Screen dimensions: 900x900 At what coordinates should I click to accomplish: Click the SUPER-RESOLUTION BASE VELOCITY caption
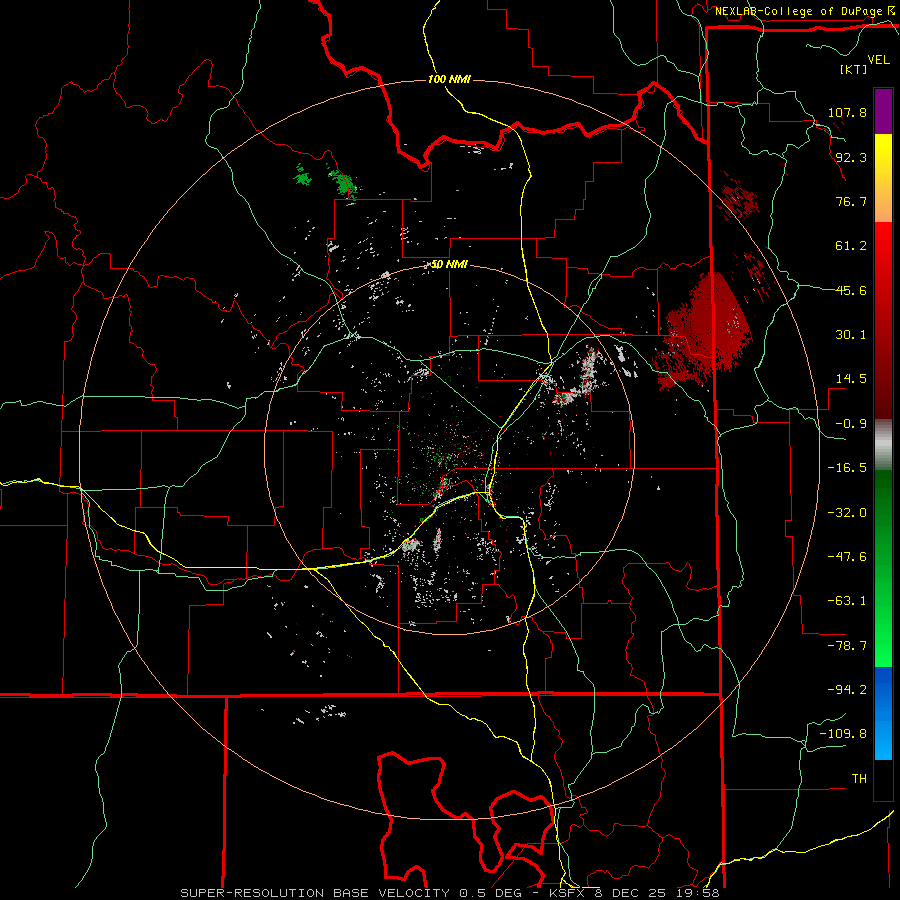[x=315, y=893]
